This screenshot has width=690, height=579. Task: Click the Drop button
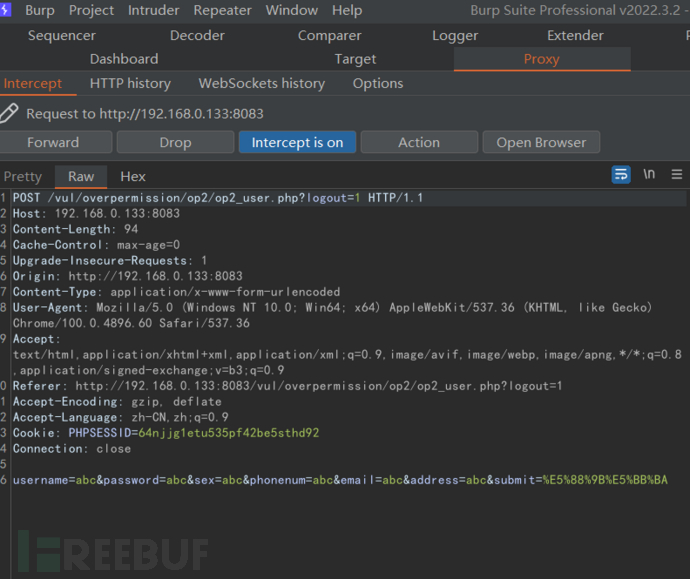[x=176, y=142]
